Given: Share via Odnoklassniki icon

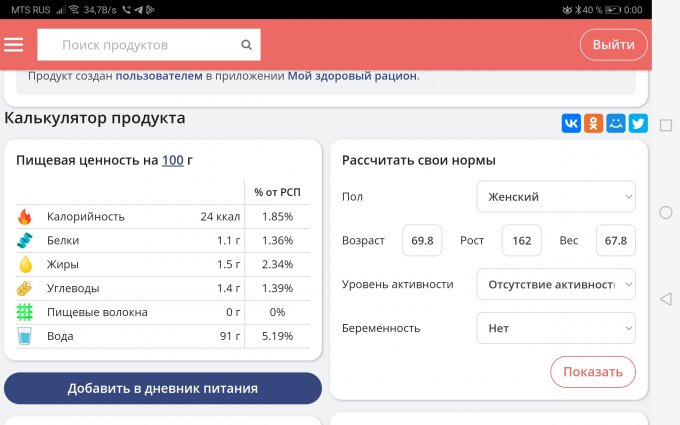Looking at the screenshot, I should (x=594, y=123).
